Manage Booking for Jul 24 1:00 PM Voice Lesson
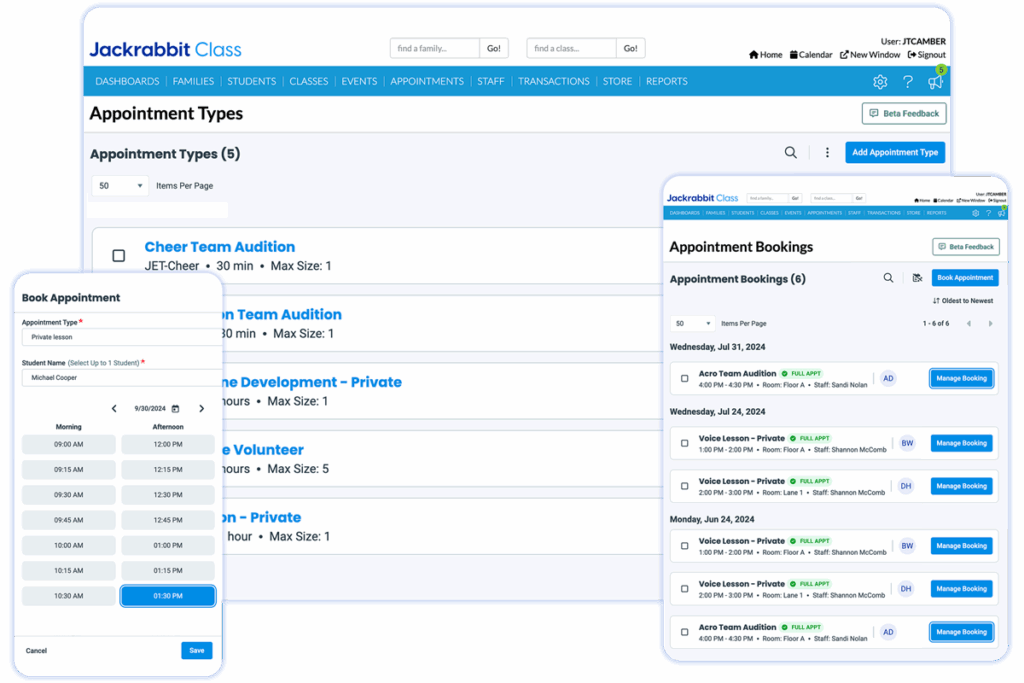Screen dimensions: 1024x683 pos(961,443)
